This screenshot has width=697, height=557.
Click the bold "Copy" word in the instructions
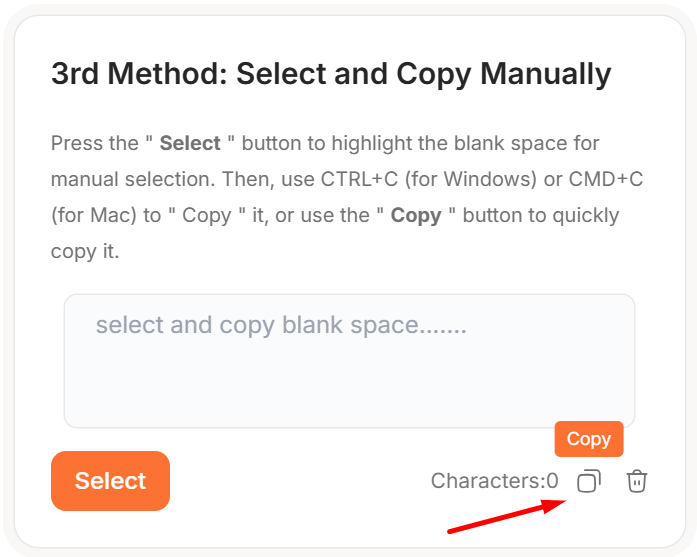click(416, 215)
